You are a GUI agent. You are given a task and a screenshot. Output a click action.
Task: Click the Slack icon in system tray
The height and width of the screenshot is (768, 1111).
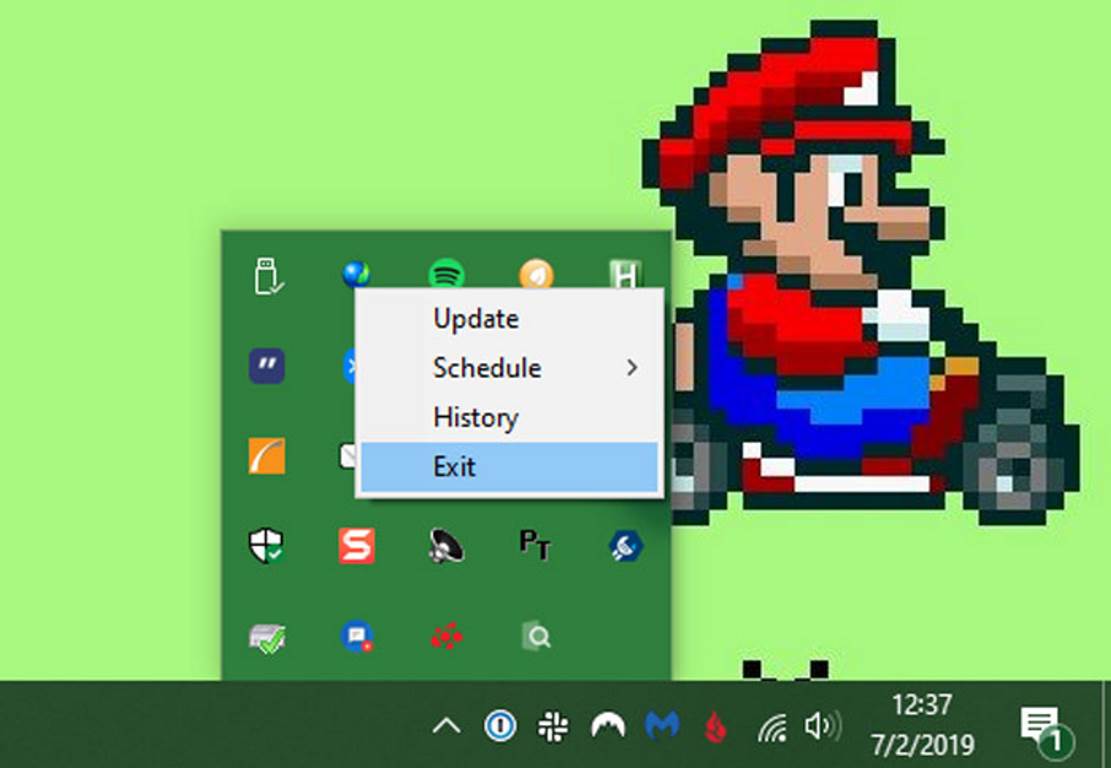point(553,727)
